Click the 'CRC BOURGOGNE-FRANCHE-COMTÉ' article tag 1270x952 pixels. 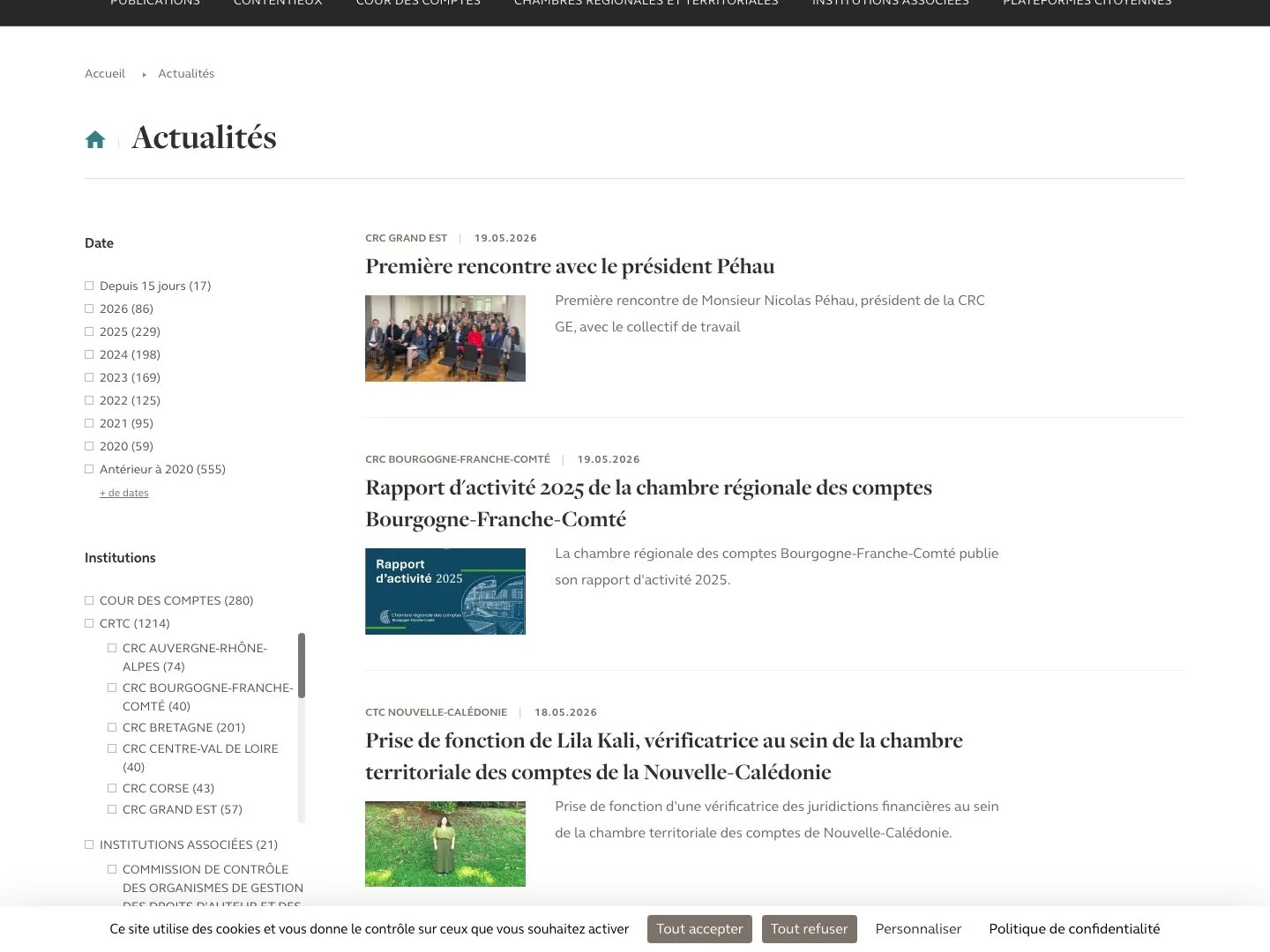(x=458, y=459)
